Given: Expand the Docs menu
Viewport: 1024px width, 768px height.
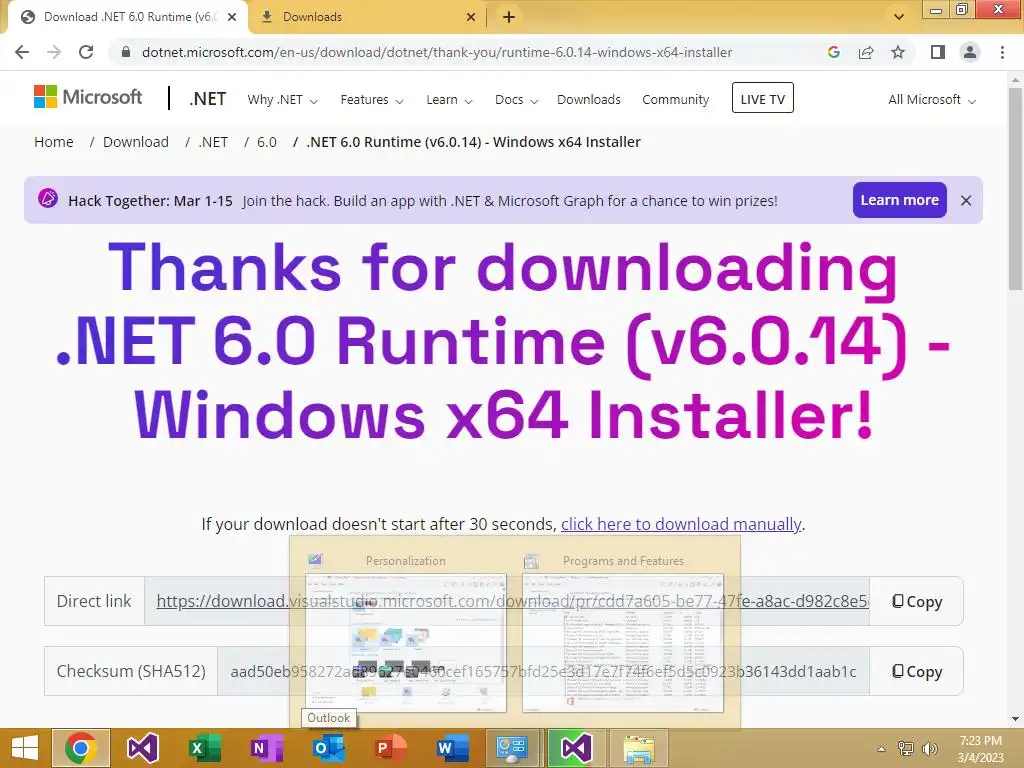Looking at the screenshot, I should click(x=517, y=100).
